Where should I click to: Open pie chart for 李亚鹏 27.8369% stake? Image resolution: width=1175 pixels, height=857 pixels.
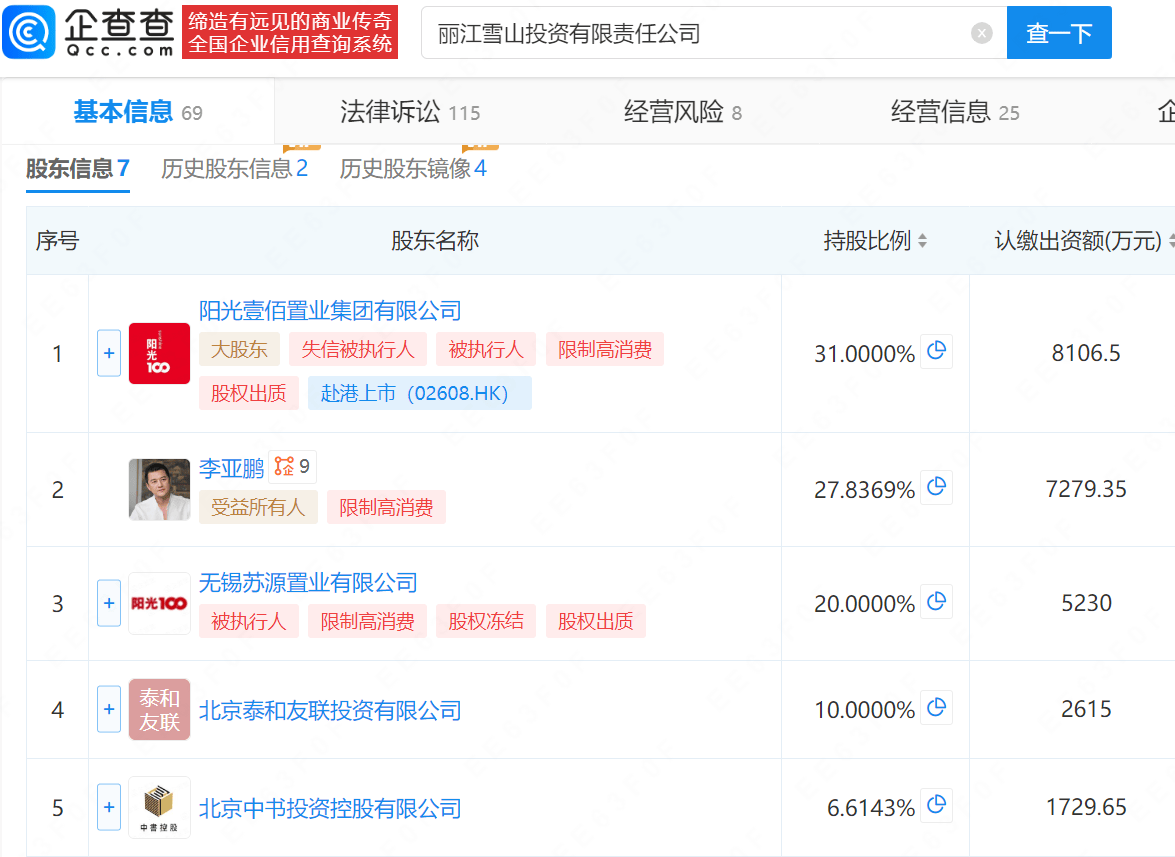[936, 488]
